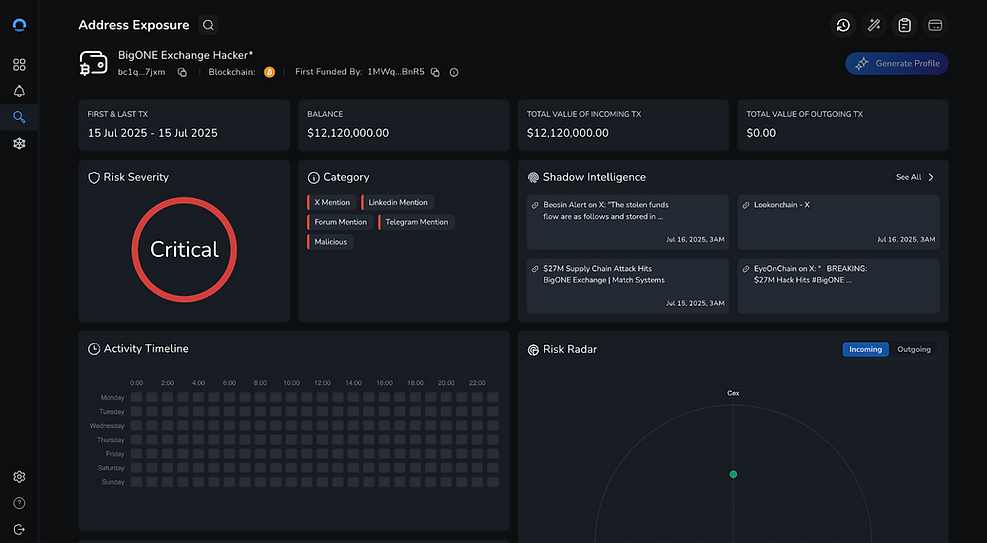Image resolution: width=987 pixels, height=543 pixels.
Task: Click the 1MWq...BnR5 funded-by address
Action: 396,72
